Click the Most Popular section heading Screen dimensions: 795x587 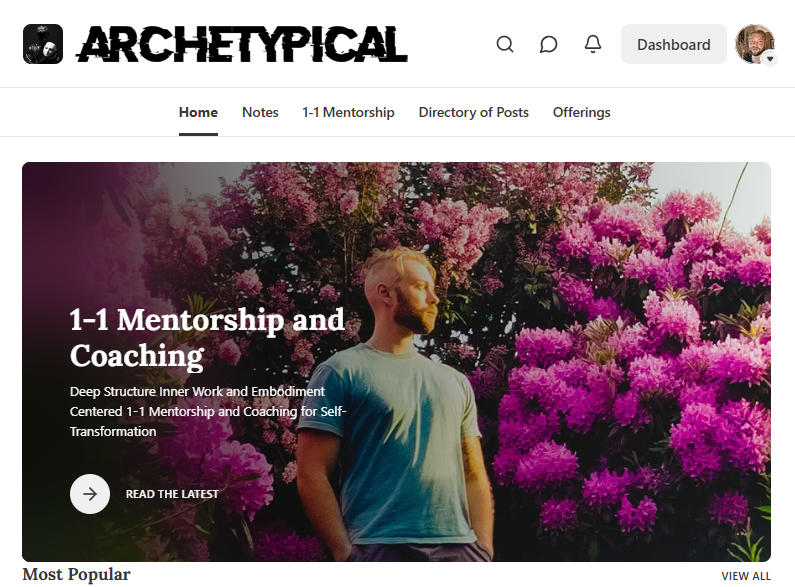tap(77, 574)
